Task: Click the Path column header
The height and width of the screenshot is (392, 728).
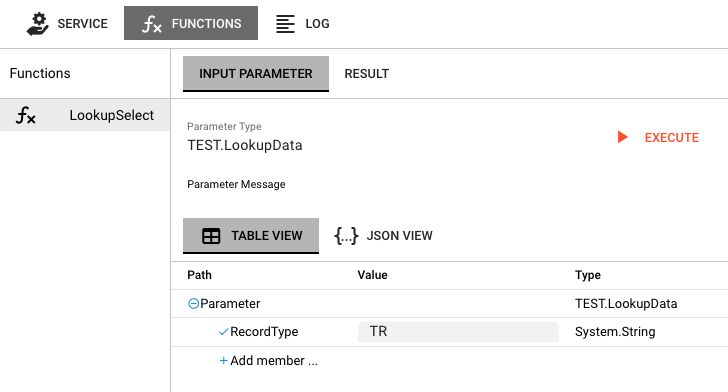Action: [x=200, y=275]
